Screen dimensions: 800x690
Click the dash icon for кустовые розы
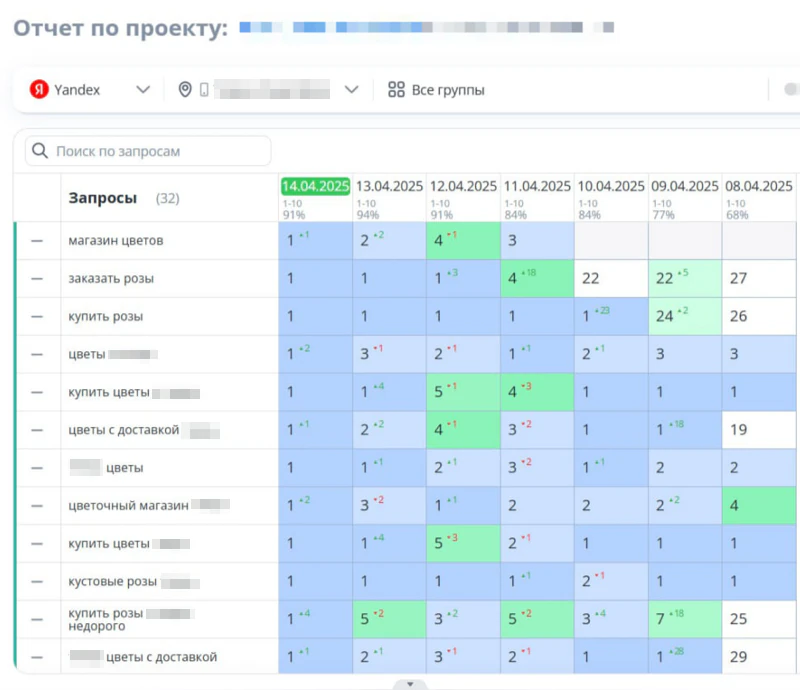[x=37, y=581]
